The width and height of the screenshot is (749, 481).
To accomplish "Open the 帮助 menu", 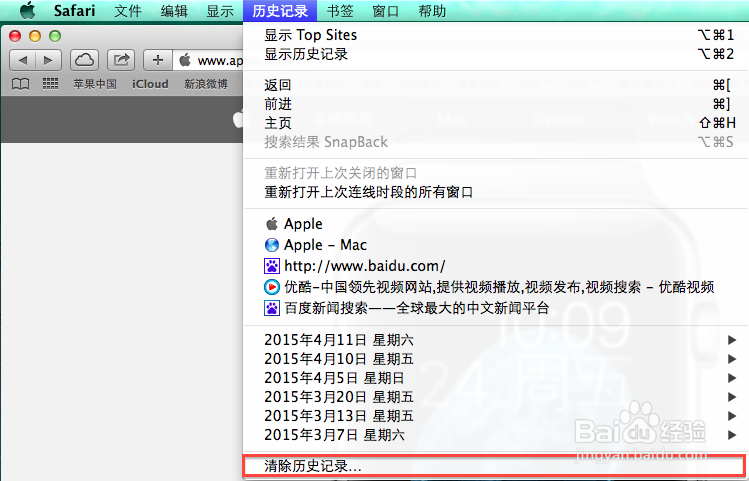I will point(432,11).
